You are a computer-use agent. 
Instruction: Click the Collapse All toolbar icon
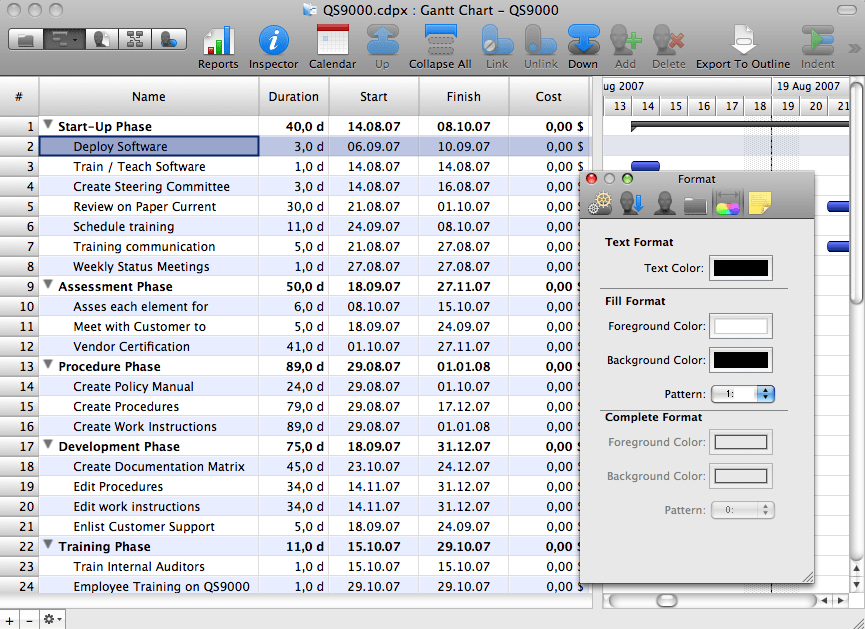point(439,46)
